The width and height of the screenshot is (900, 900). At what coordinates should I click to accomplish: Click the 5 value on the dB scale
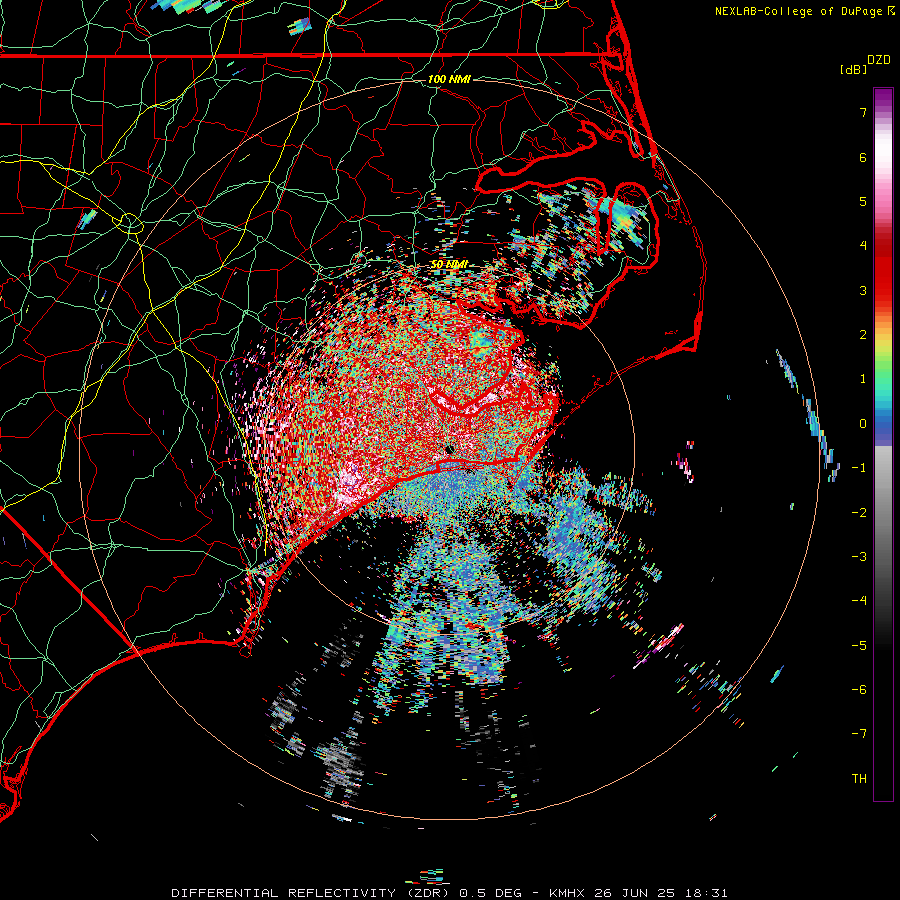pyautogui.click(x=863, y=201)
